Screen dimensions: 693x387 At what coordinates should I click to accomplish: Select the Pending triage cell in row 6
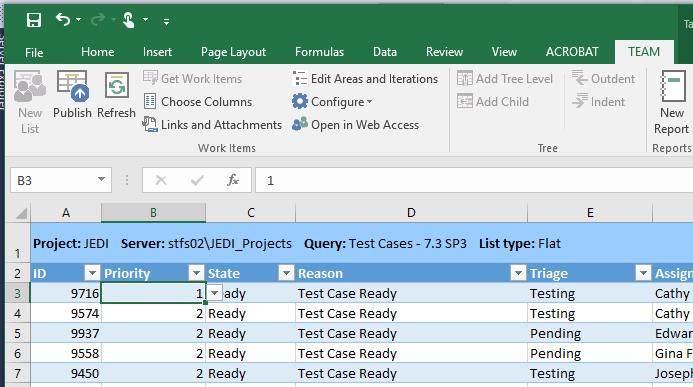coord(590,353)
